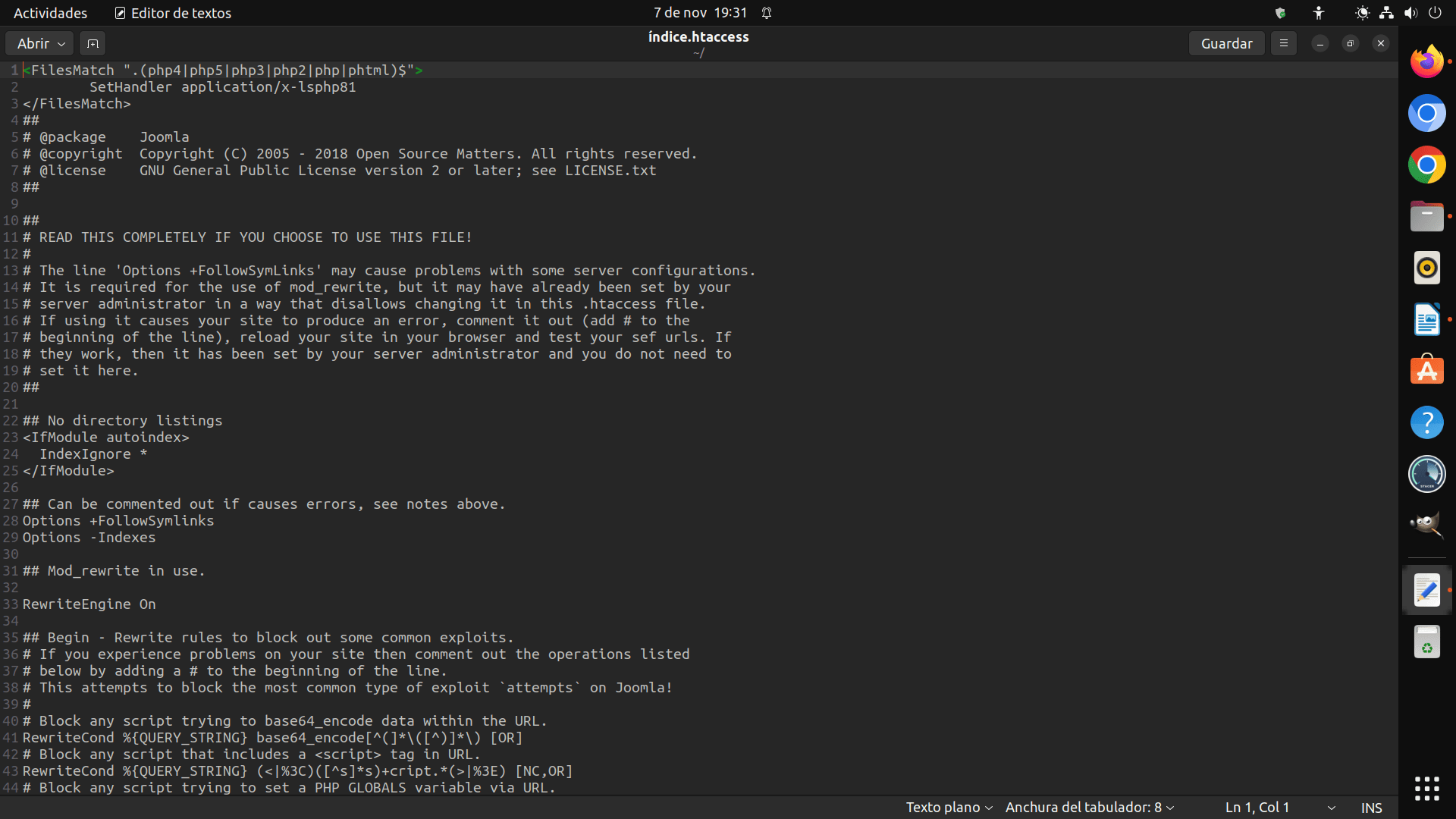Viewport: 1456px width, 819px height.
Task: Click the base64_encode RewriteCond line
Action: pyautogui.click(x=272, y=738)
